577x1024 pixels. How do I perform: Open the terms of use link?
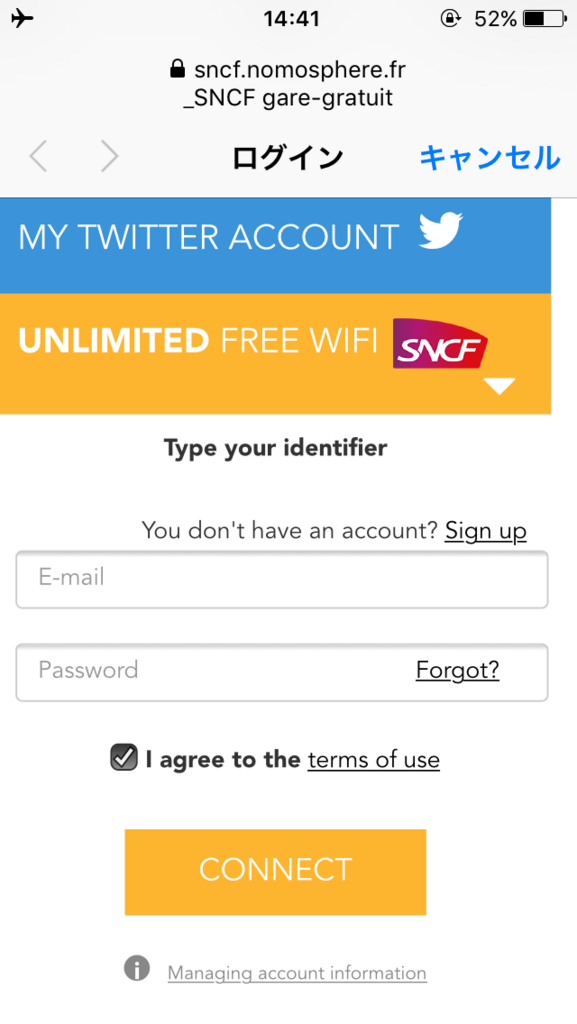click(x=374, y=760)
